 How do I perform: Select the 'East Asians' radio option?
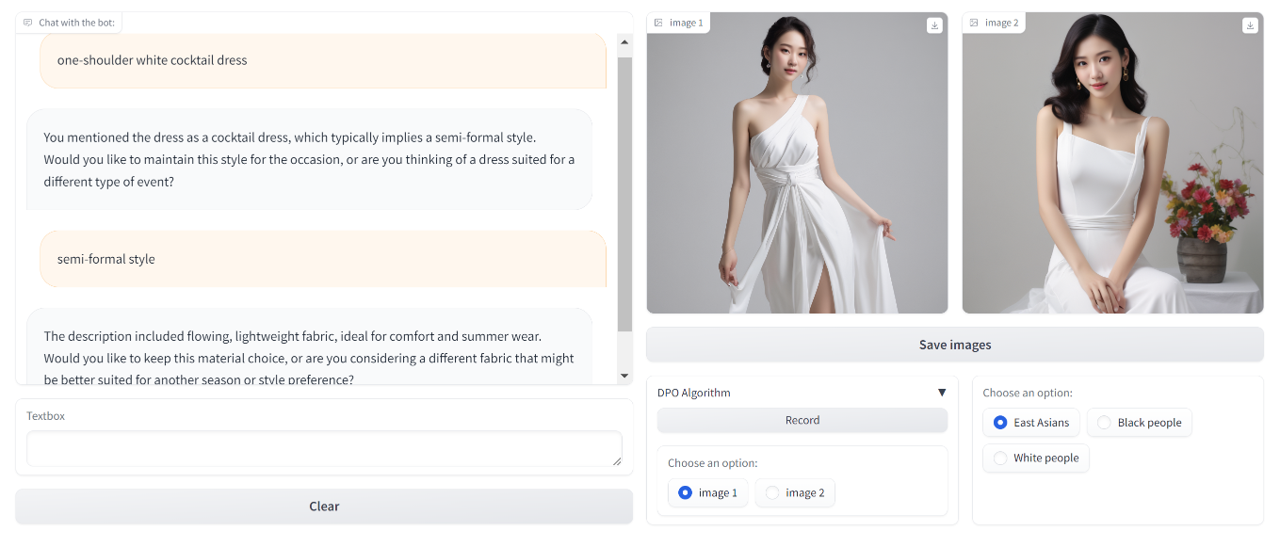point(1000,423)
